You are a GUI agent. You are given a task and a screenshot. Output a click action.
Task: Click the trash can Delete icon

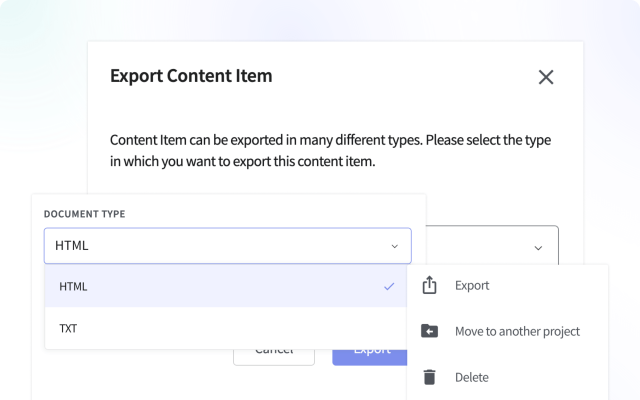point(430,377)
